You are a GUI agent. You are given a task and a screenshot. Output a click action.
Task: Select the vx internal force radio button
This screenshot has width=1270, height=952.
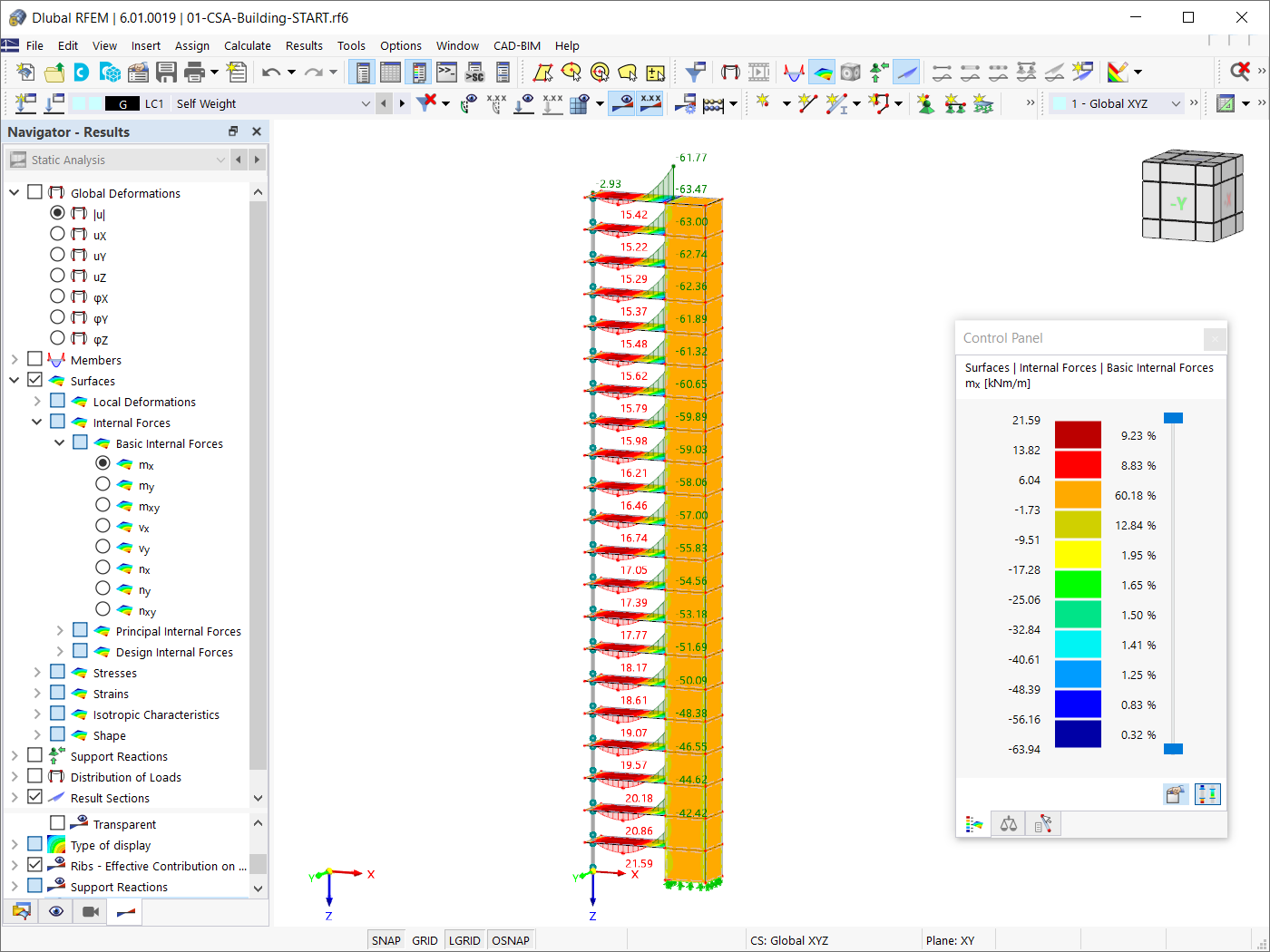[103, 526]
